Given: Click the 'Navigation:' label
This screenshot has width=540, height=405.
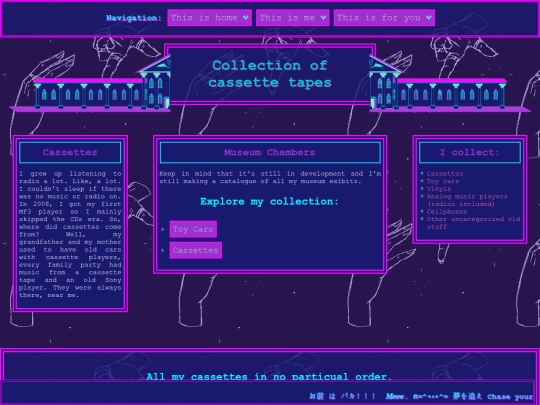Looking at the screenshot, I should 134,18.
